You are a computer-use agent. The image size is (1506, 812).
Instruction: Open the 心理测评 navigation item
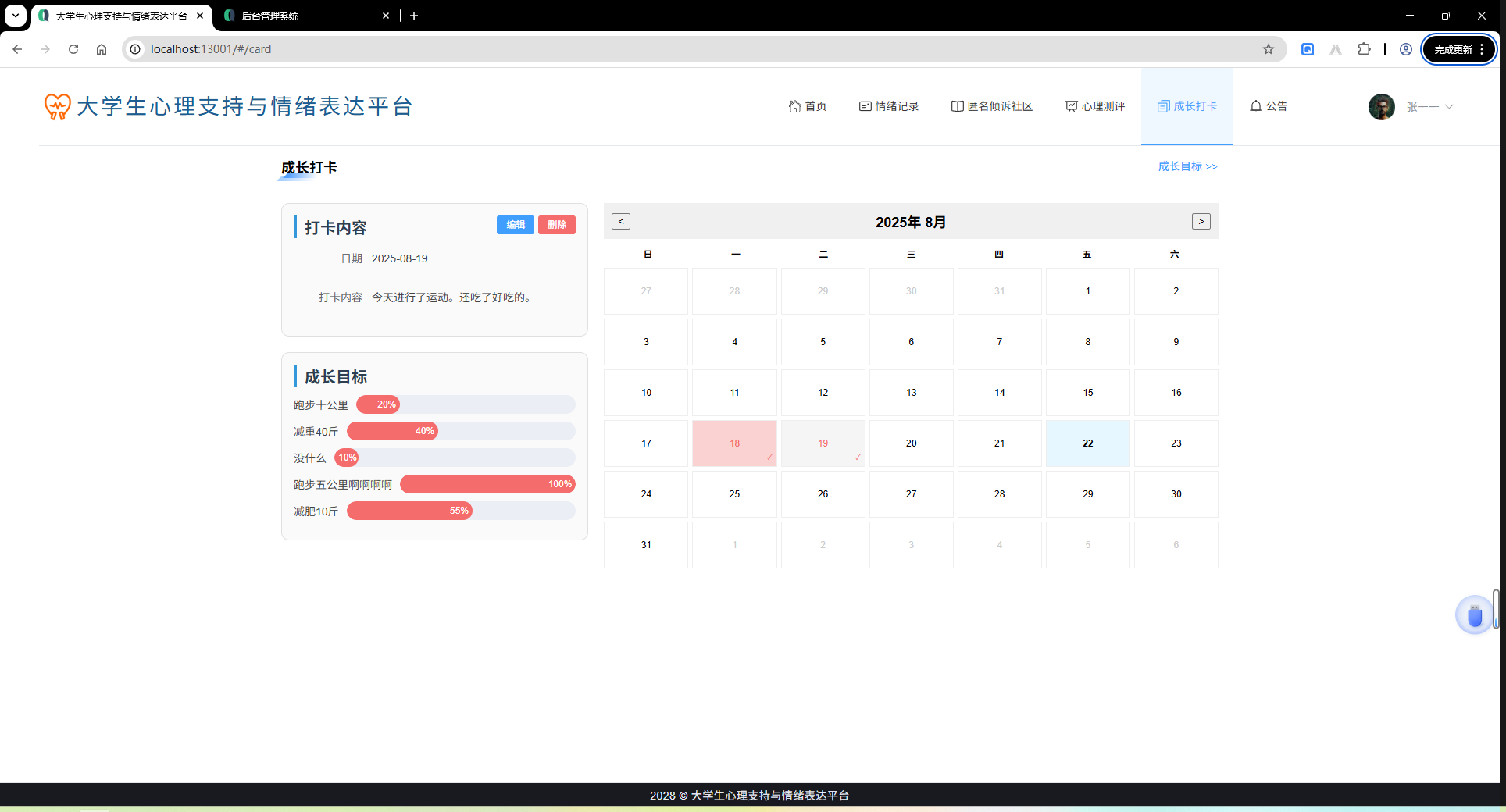pos(1095,106)
